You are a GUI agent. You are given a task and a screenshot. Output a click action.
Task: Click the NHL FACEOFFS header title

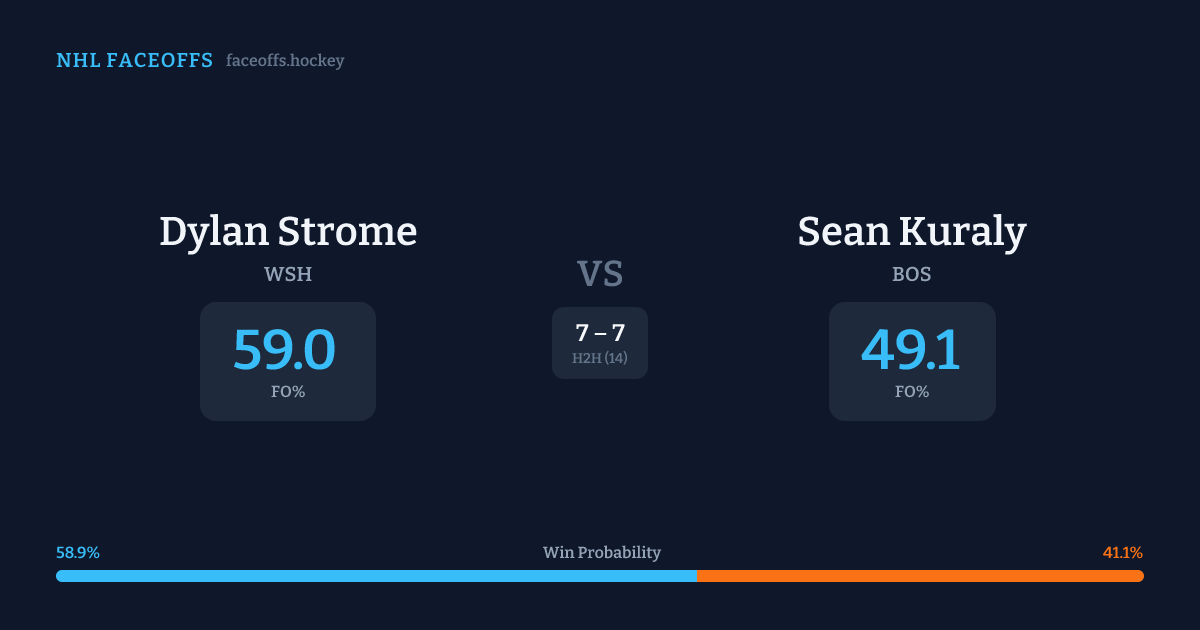point(134,61)
